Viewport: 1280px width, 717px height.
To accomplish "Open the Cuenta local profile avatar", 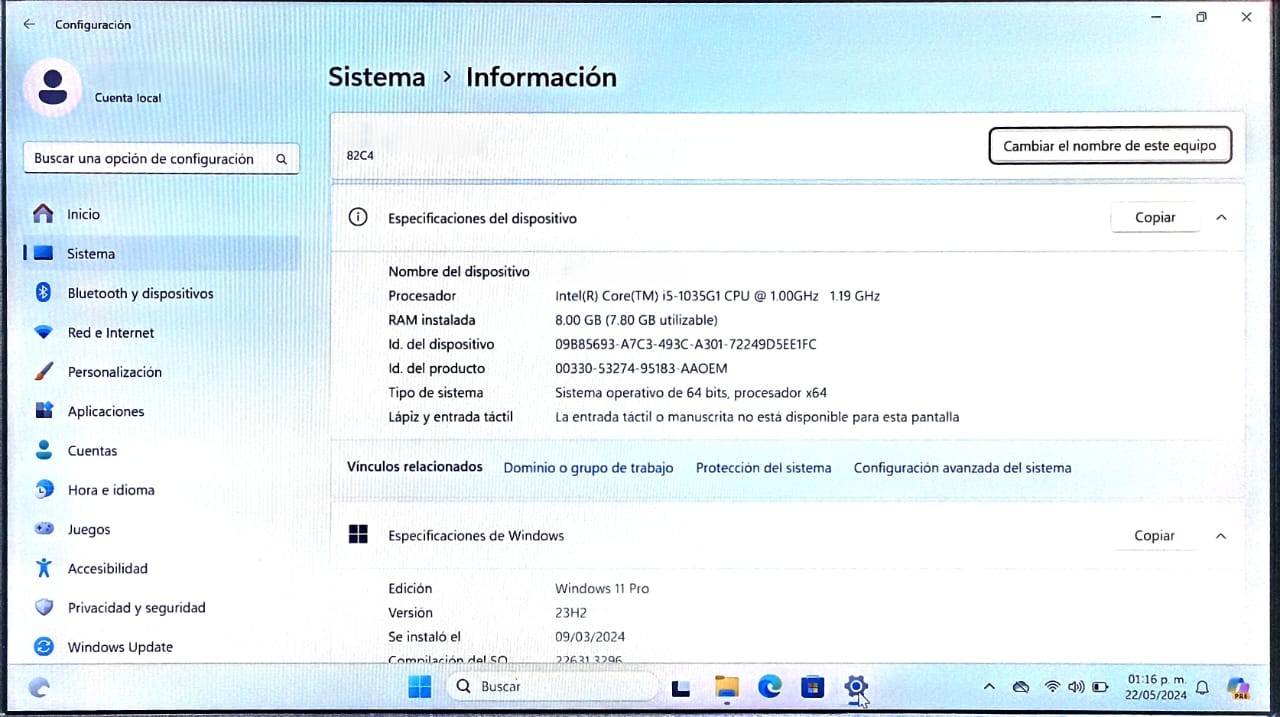I will tap(52, 88).
